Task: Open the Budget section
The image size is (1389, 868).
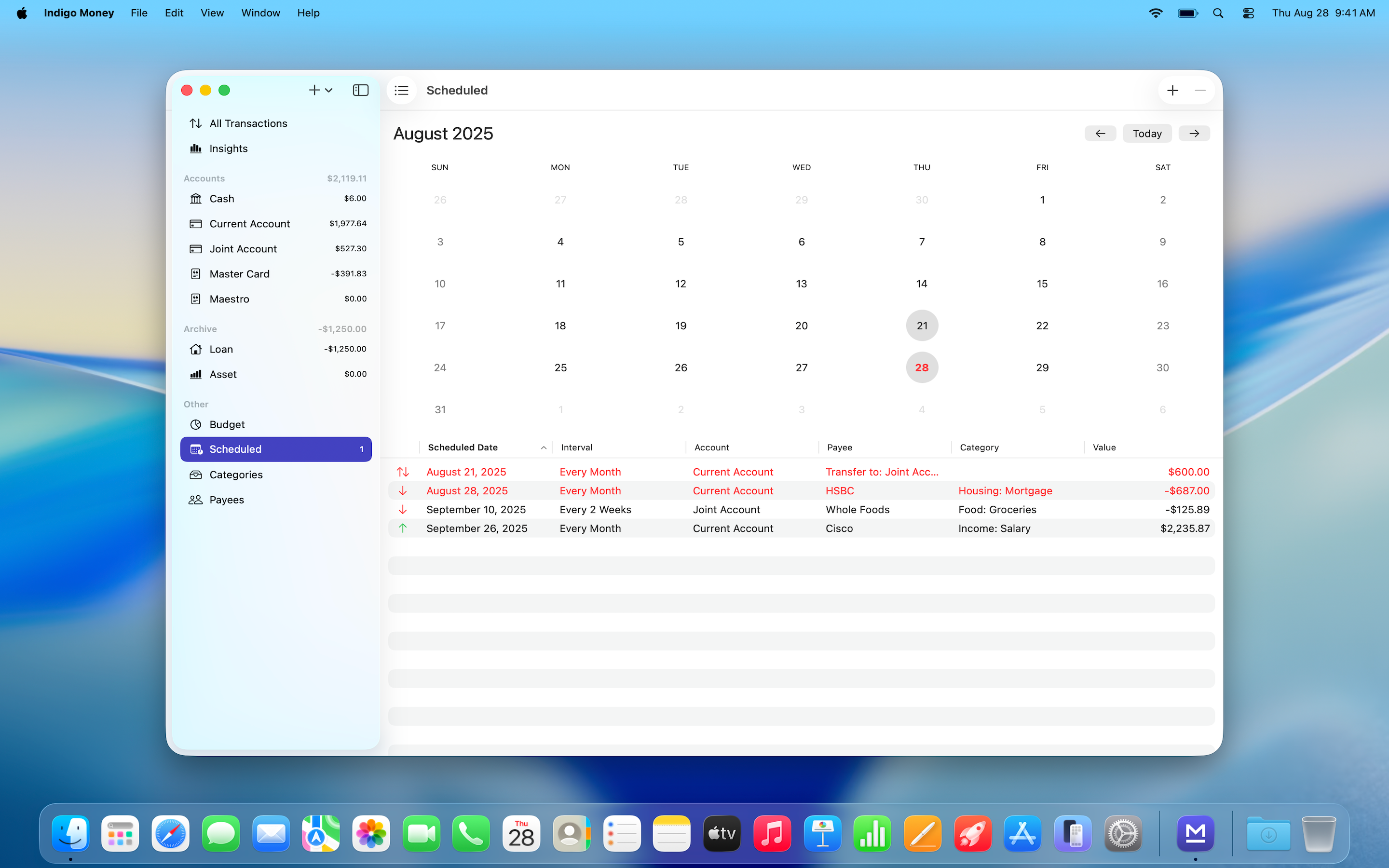Action: pos(275,424)
